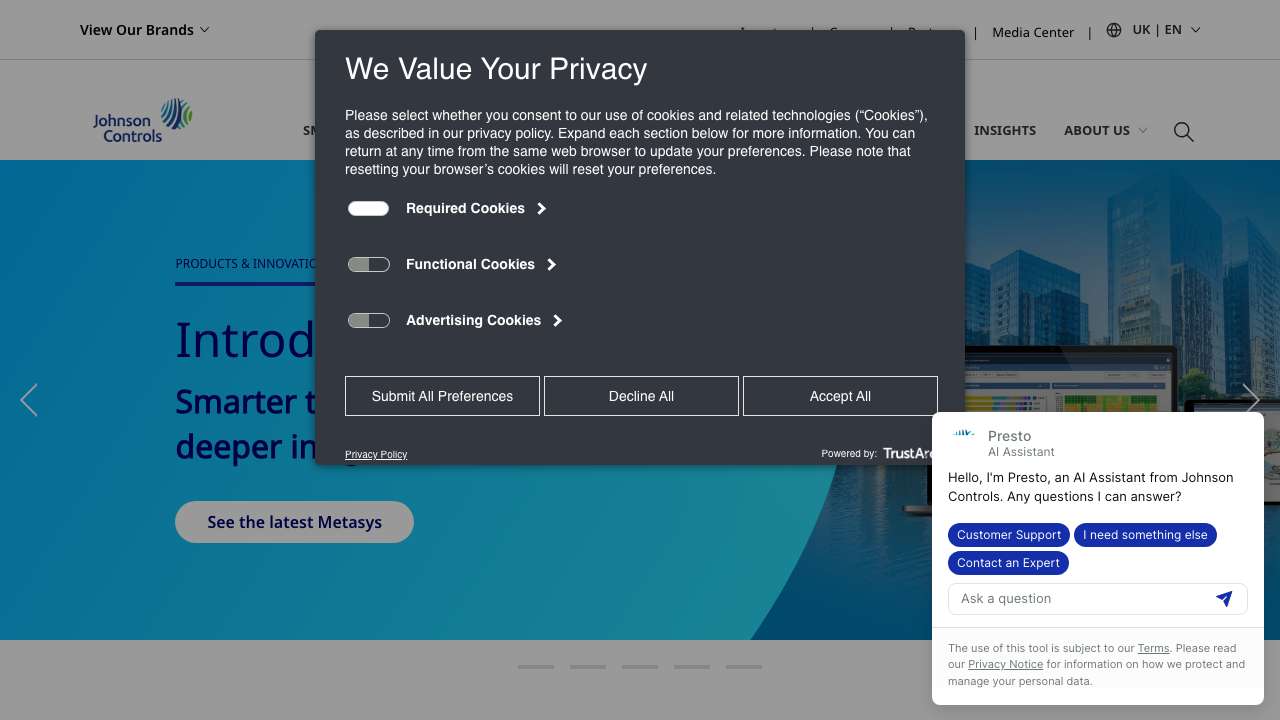Viewport: 1280px width, 720px height.
Task: Open the site search magnifier icon
Action: (x=1183, y=132)
